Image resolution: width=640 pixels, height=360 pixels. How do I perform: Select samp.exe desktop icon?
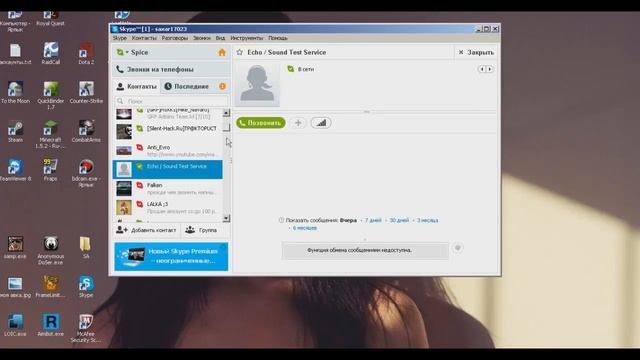[16, 247]
